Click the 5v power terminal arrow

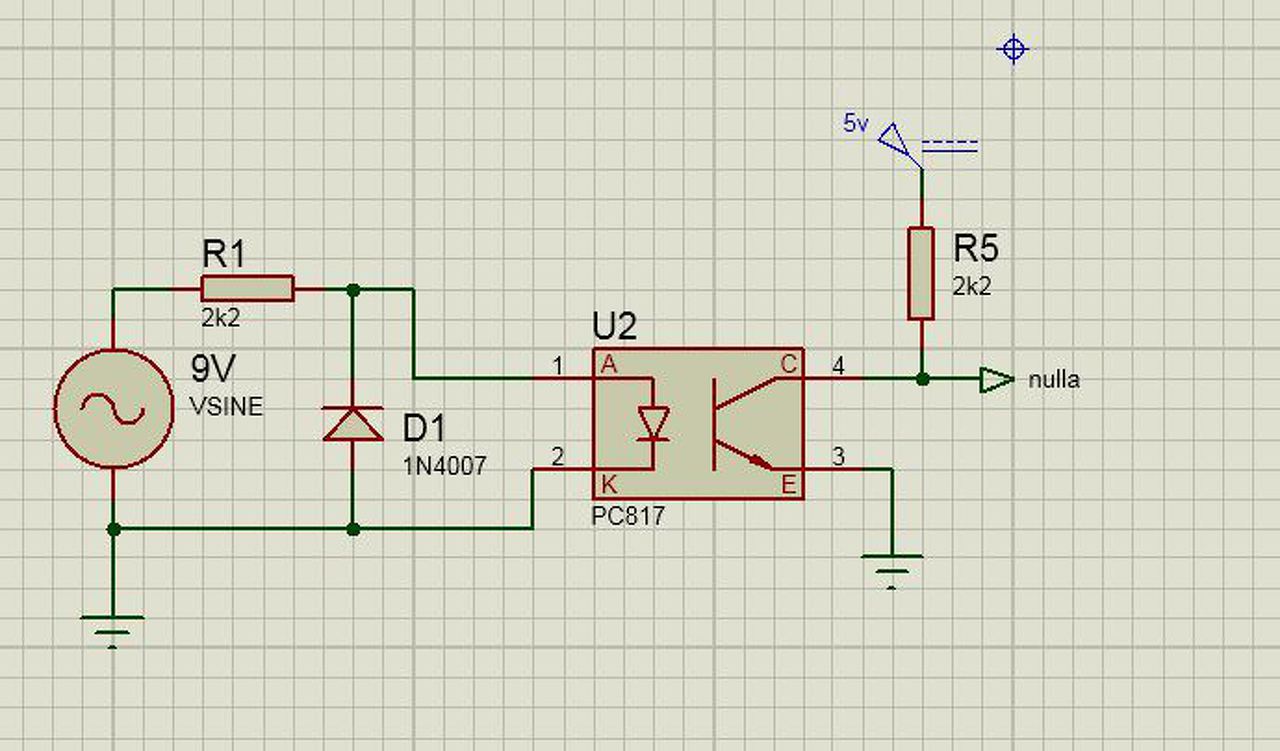click(x=899, y=144)
